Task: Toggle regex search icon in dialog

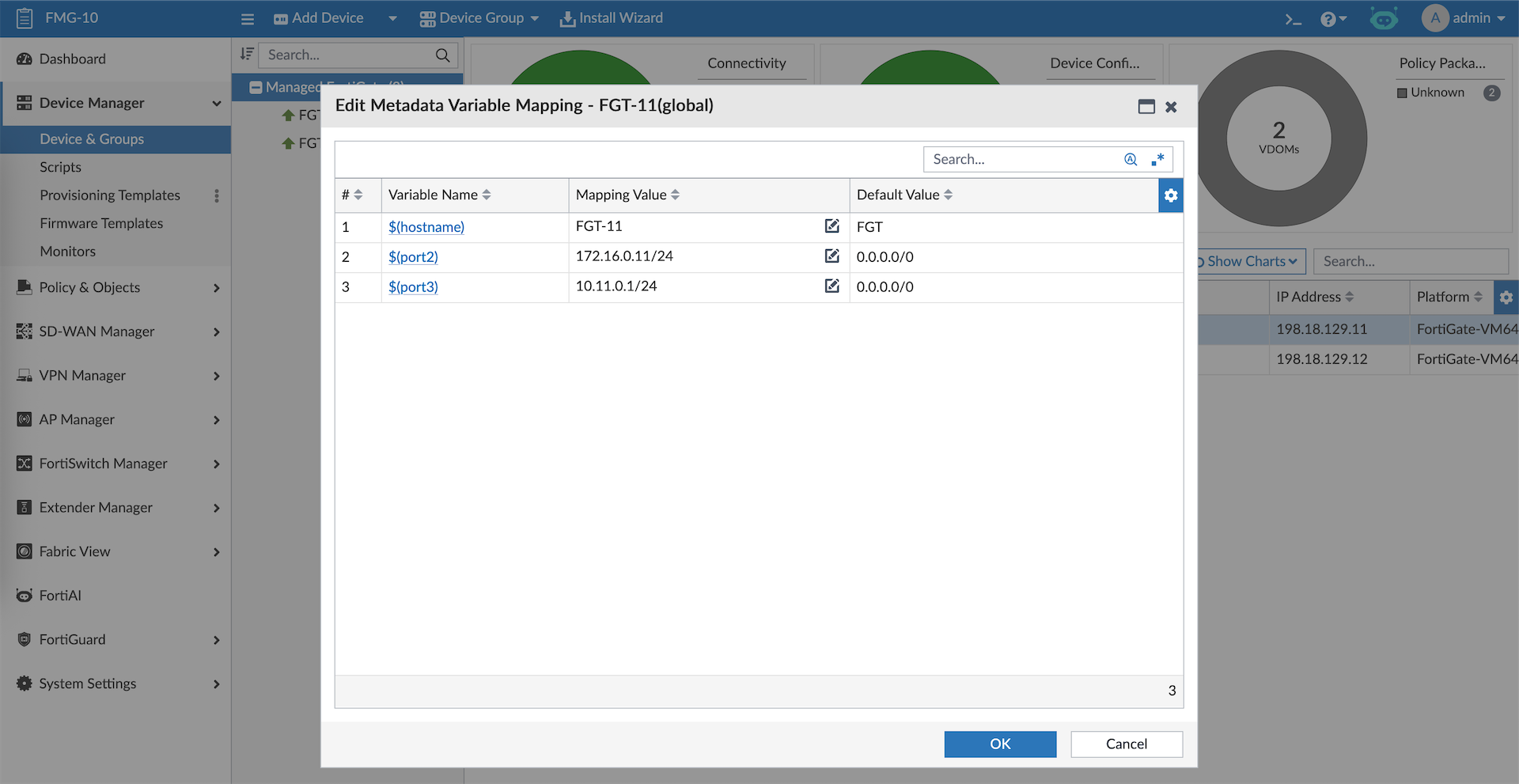Action: tap(1157, 159)
